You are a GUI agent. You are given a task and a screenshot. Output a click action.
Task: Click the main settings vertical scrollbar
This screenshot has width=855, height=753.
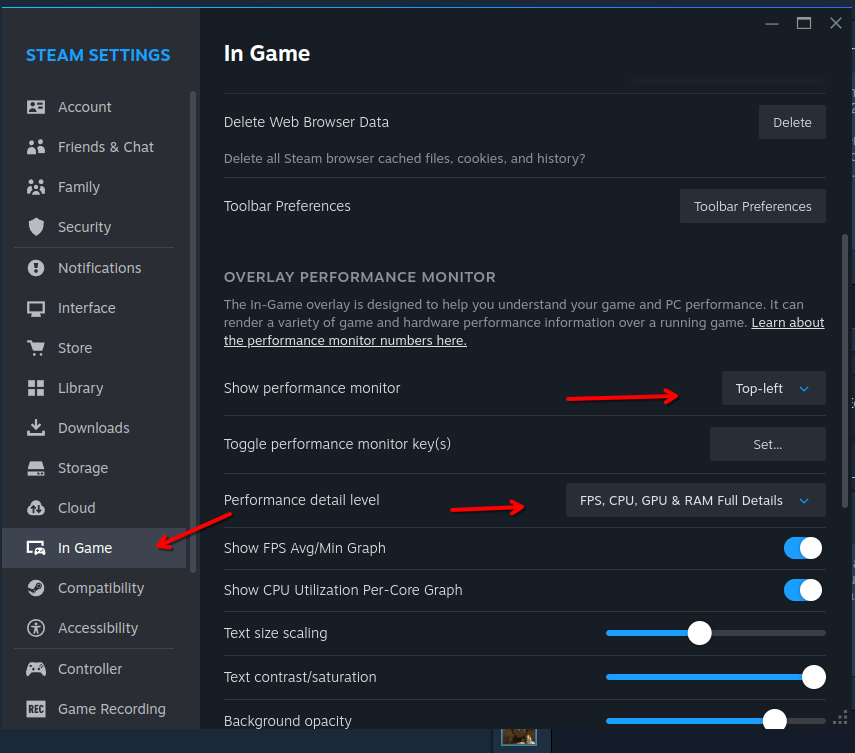(x=845, y=371)
